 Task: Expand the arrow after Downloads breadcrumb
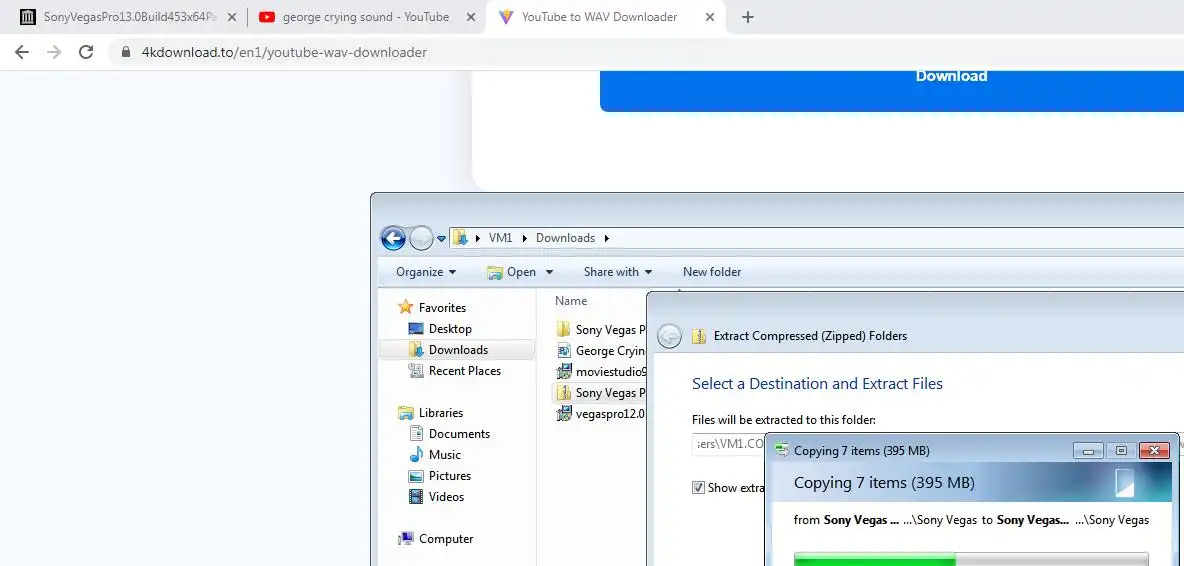[x=606, y=238]
